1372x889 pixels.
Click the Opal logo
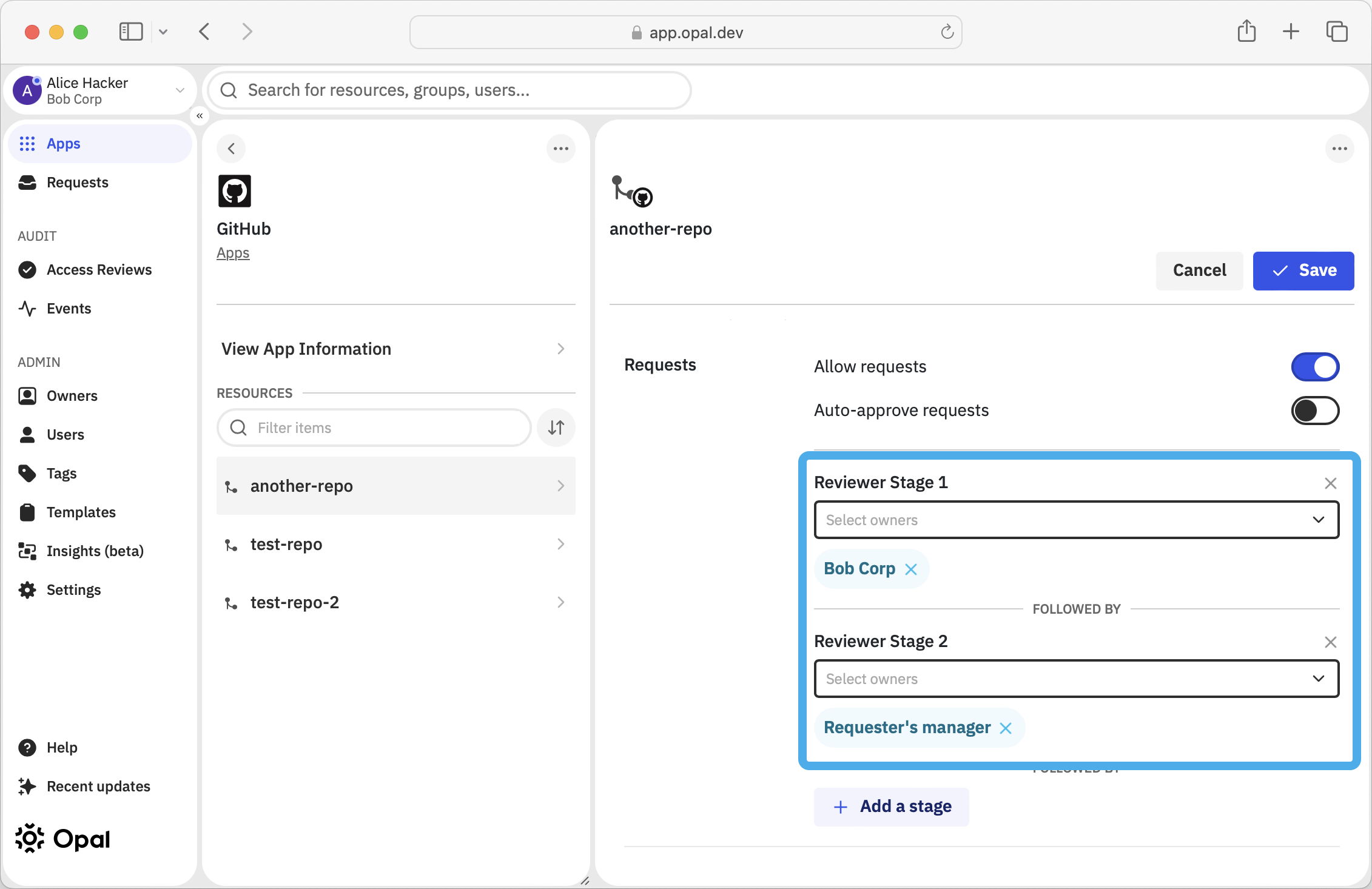[x=62, y=839]
